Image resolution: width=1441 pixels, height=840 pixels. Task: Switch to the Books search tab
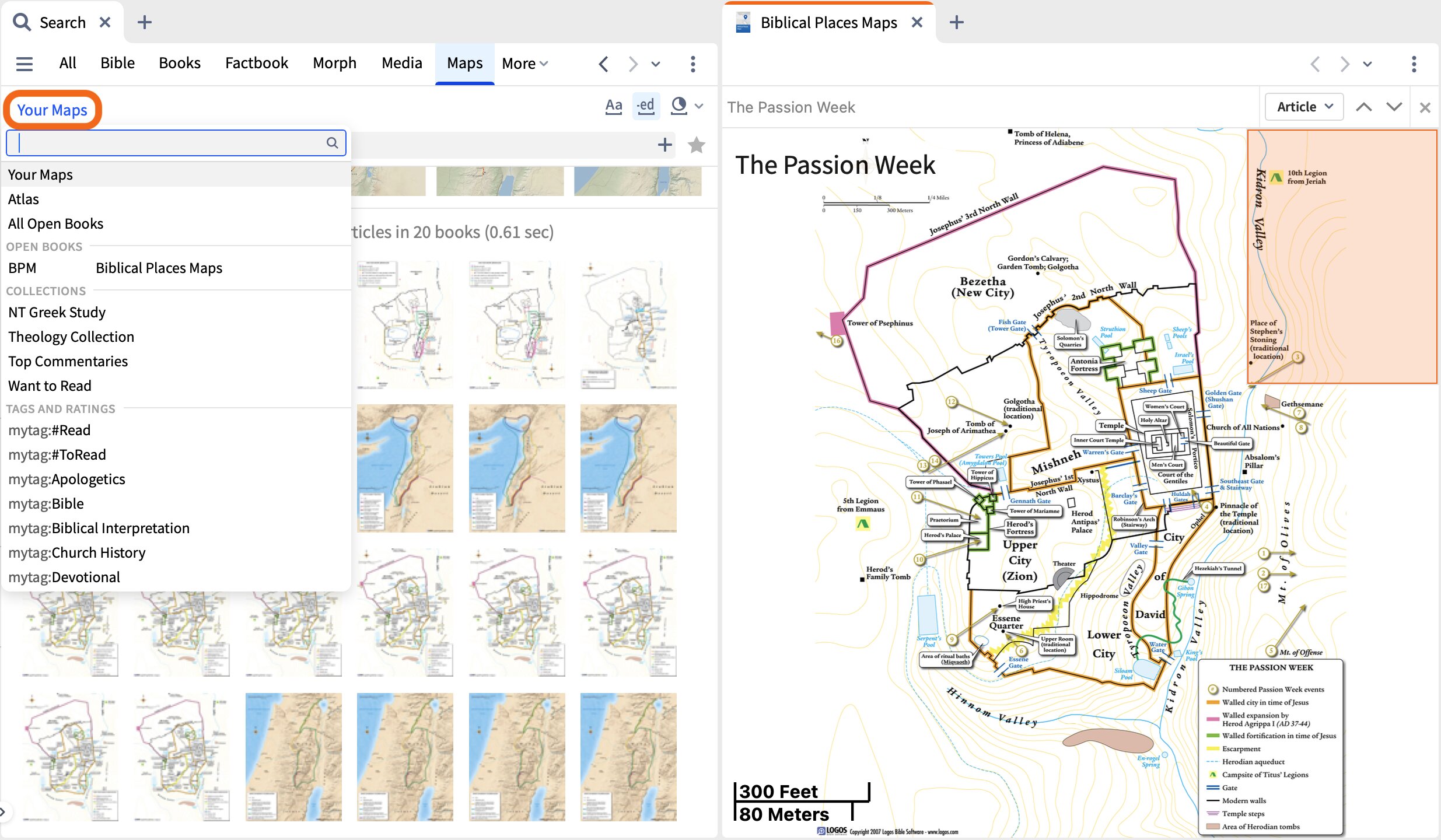[180, 63]
